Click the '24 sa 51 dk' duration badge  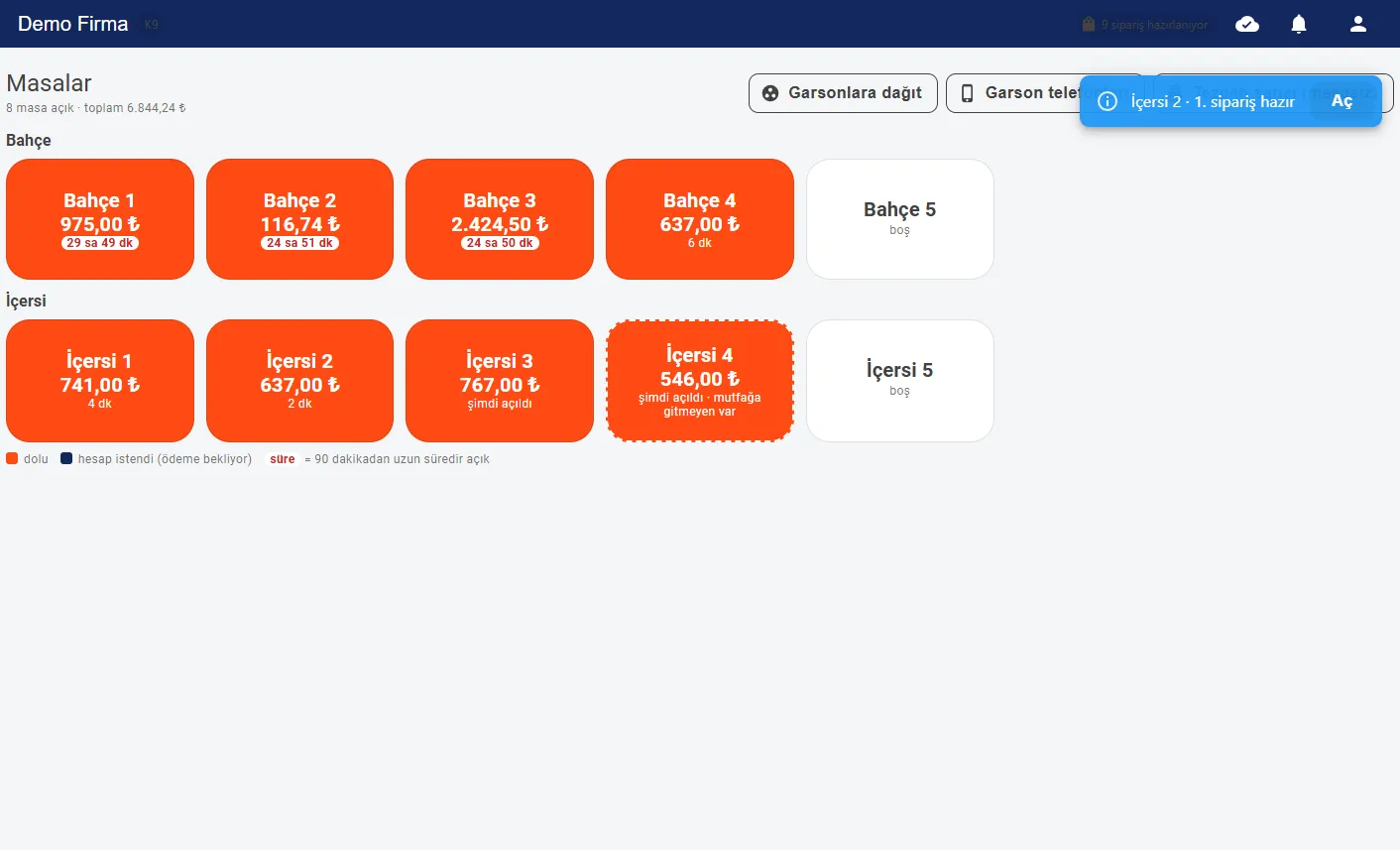tap(299, 243)
